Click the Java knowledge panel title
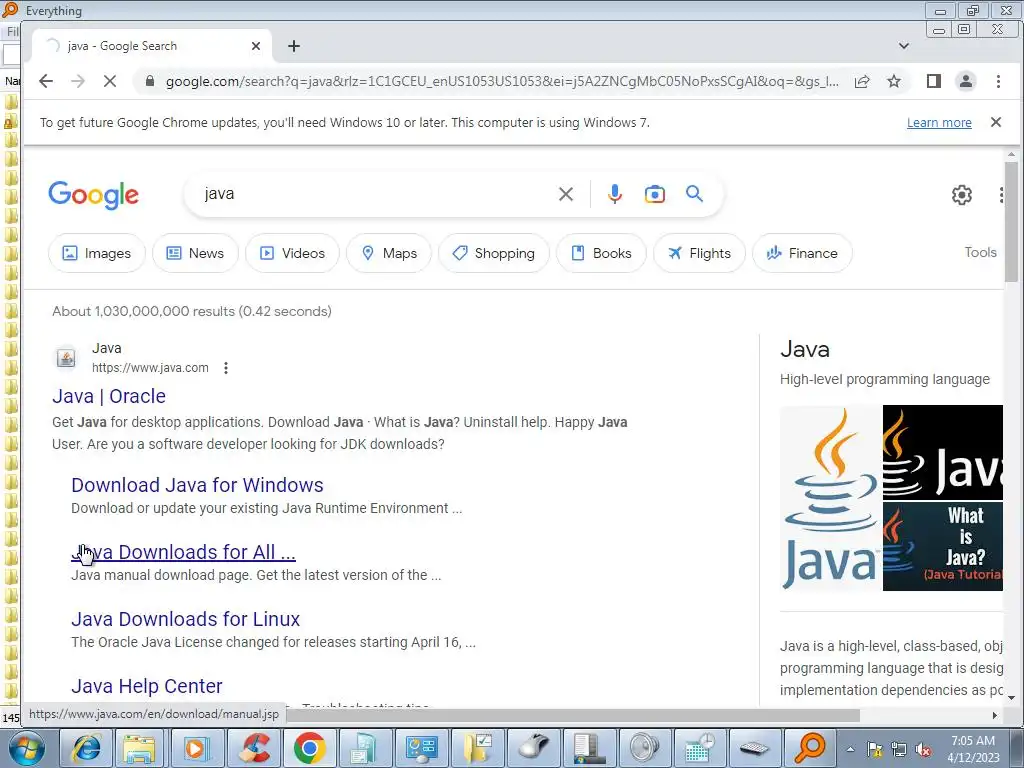Image resolution: width=1024 pixels, height=768 pixels. [x=805, y=349]
